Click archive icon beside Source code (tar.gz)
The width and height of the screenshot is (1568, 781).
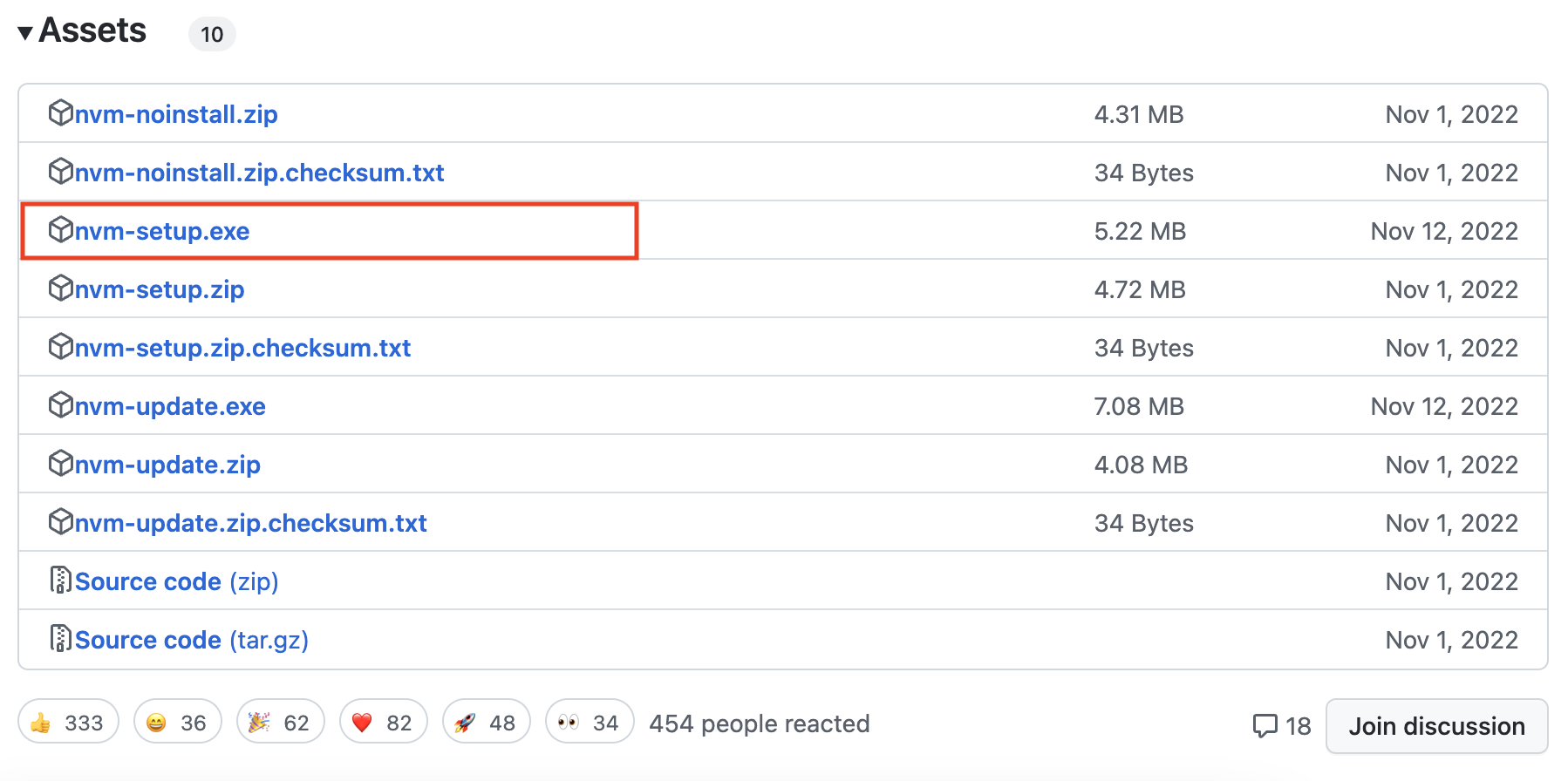[60, 639]
